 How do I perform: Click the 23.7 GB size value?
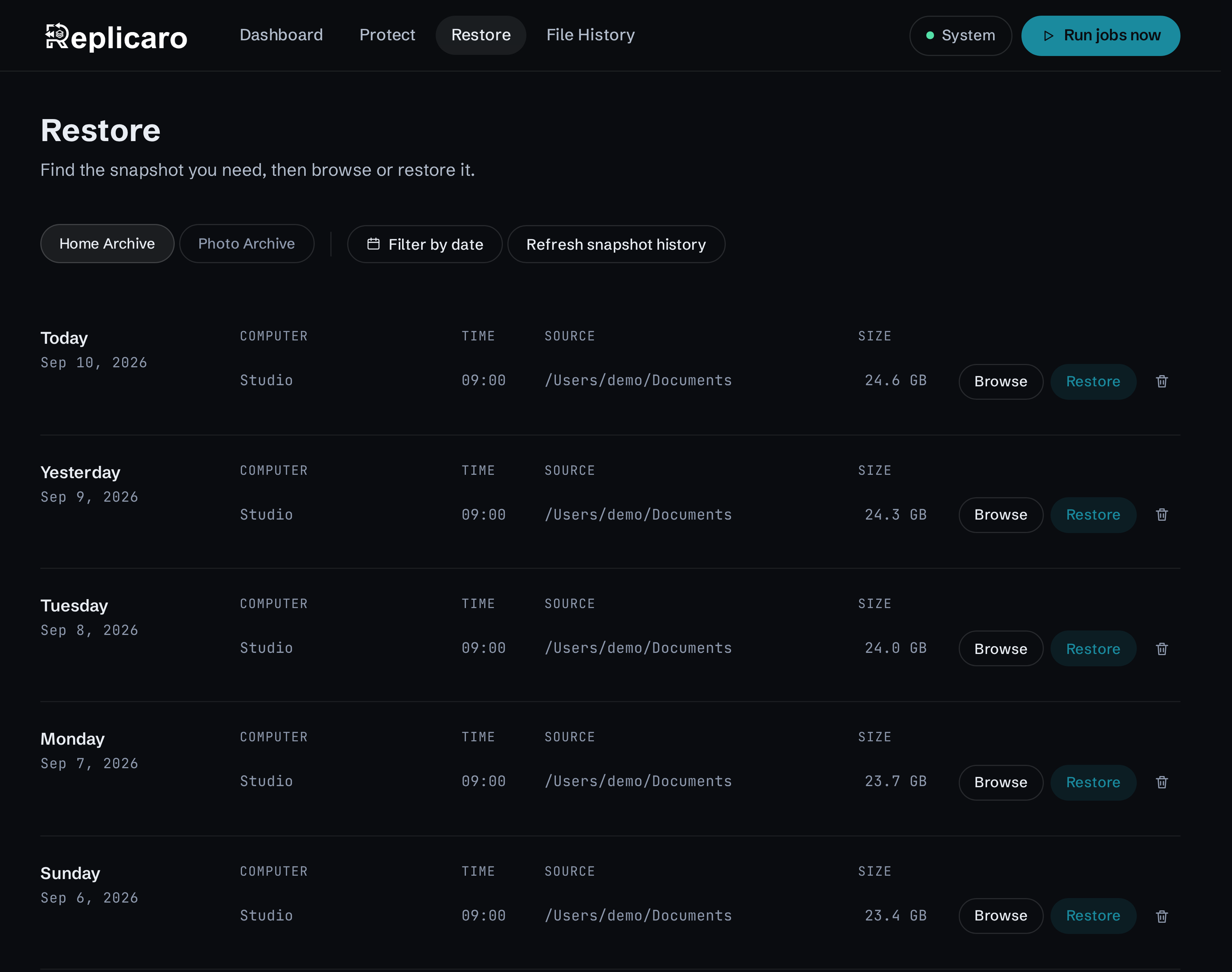pos(896,781)
